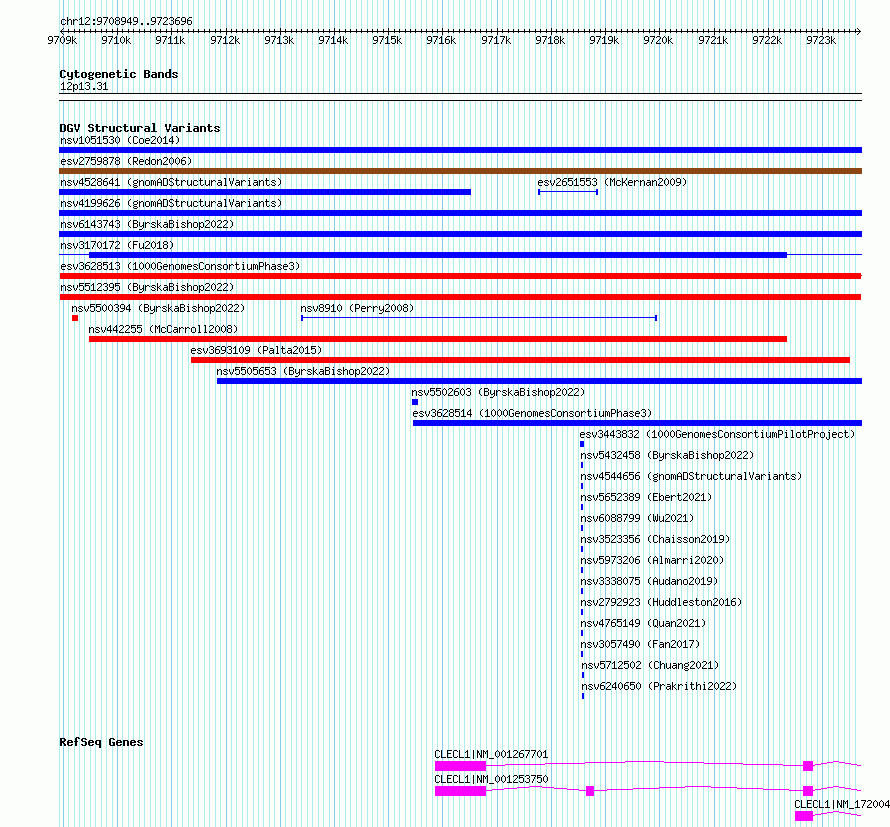Screen dimensions: 890x827
Task: Click the 9712k ruler tick label
Action: click(x=225, y=40)
